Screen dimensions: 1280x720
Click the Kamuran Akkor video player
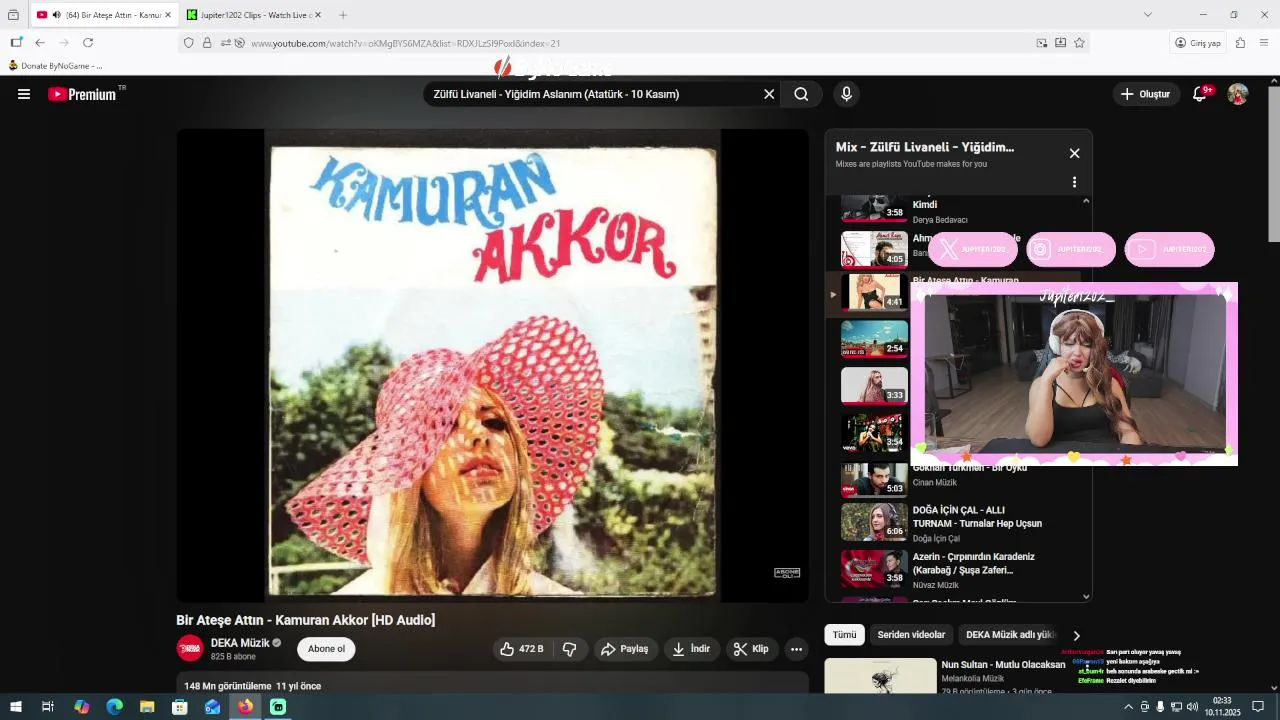pos(492,365)
